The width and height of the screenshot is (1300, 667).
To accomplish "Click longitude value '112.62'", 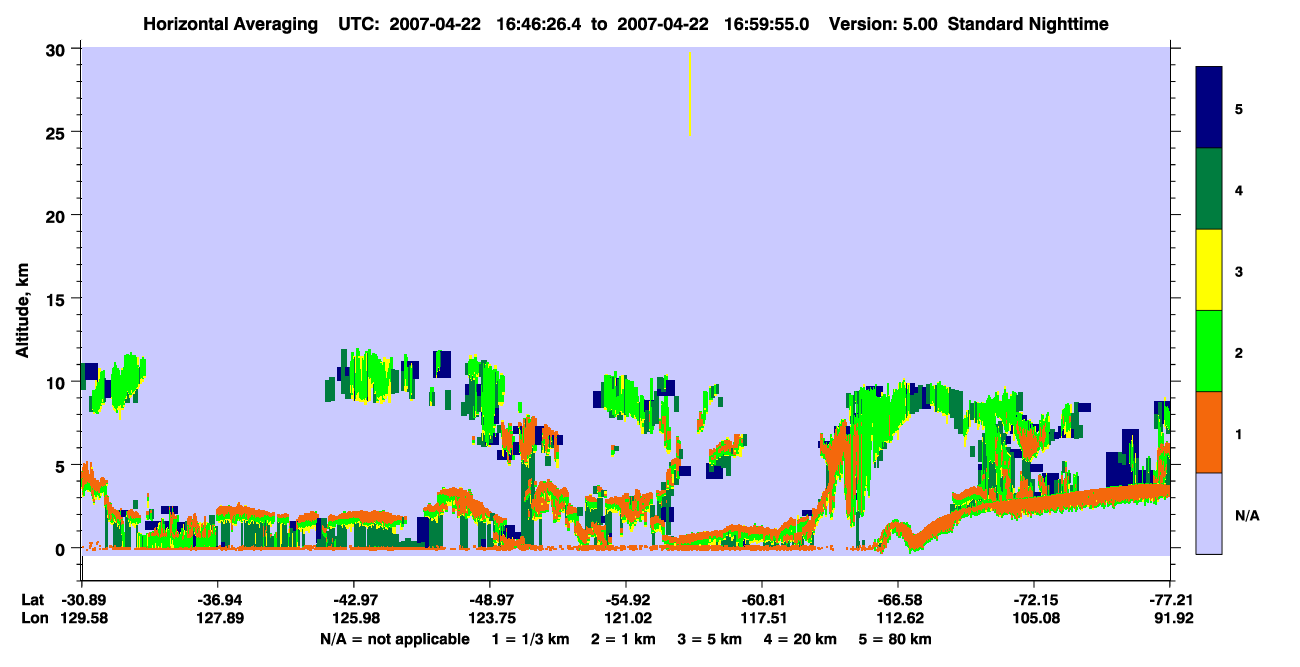I will tap(898, 618).
